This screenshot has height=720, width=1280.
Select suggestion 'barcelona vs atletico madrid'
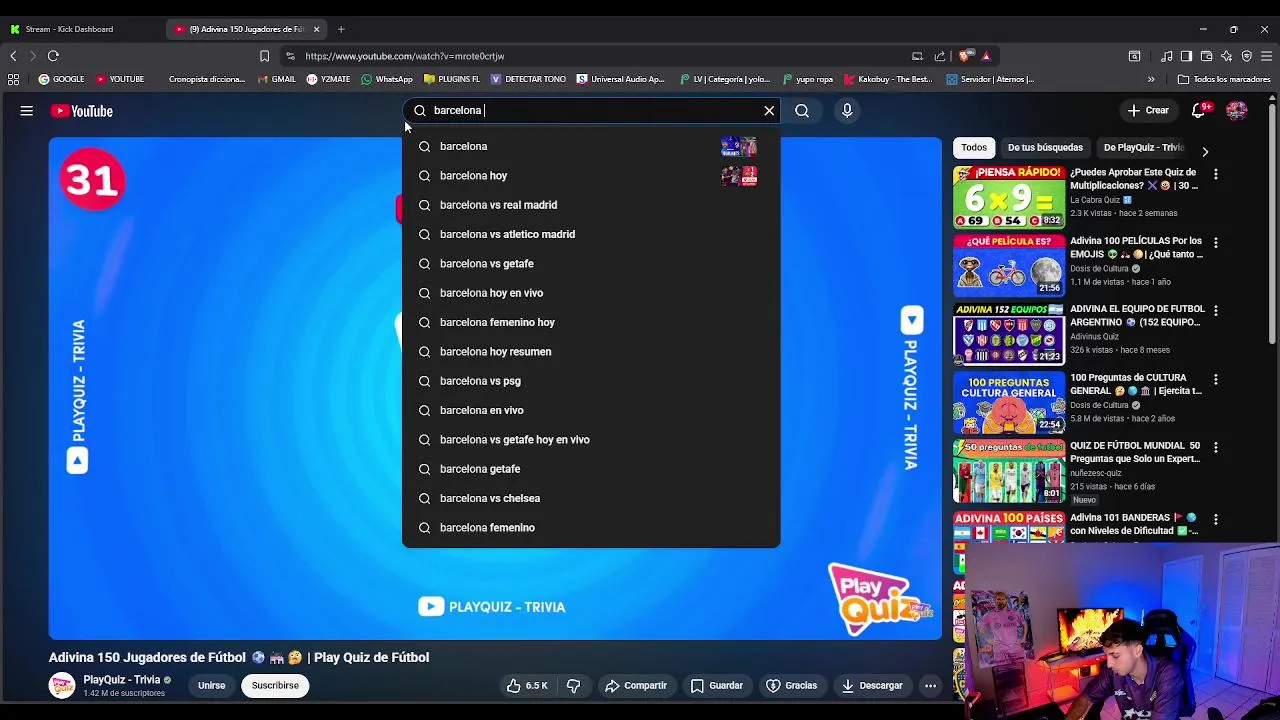pyautogui.click(x=591, y=234)
